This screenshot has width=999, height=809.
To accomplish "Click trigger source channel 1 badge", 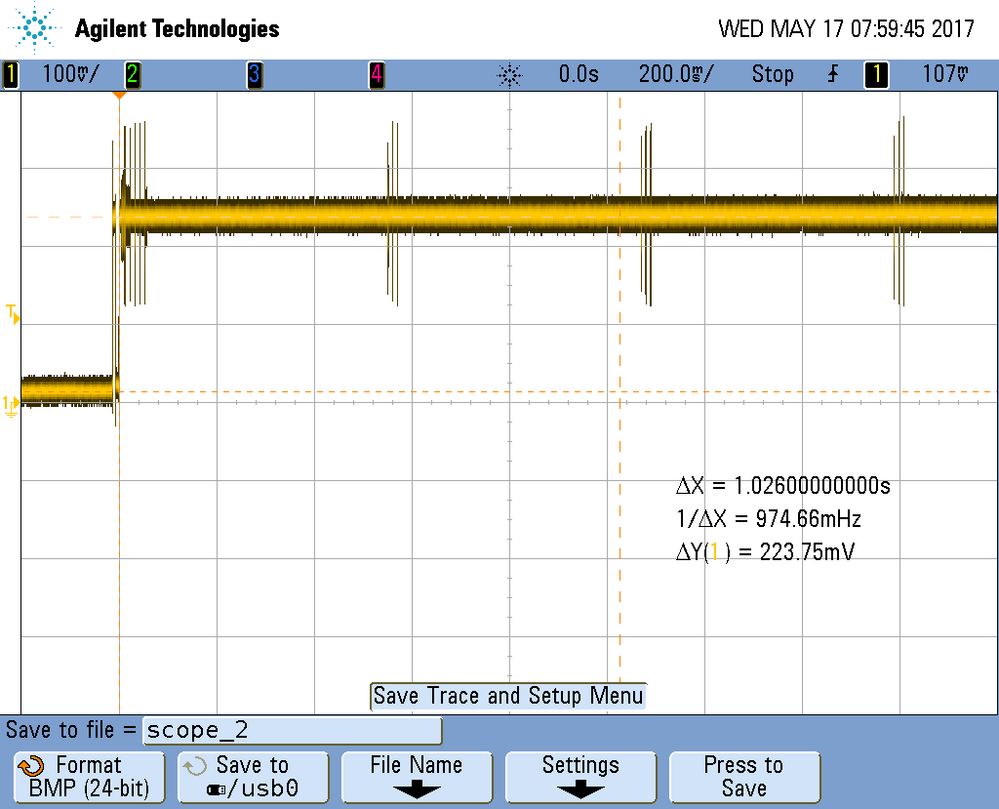I will pyautogui.click(x=876, y=75).
